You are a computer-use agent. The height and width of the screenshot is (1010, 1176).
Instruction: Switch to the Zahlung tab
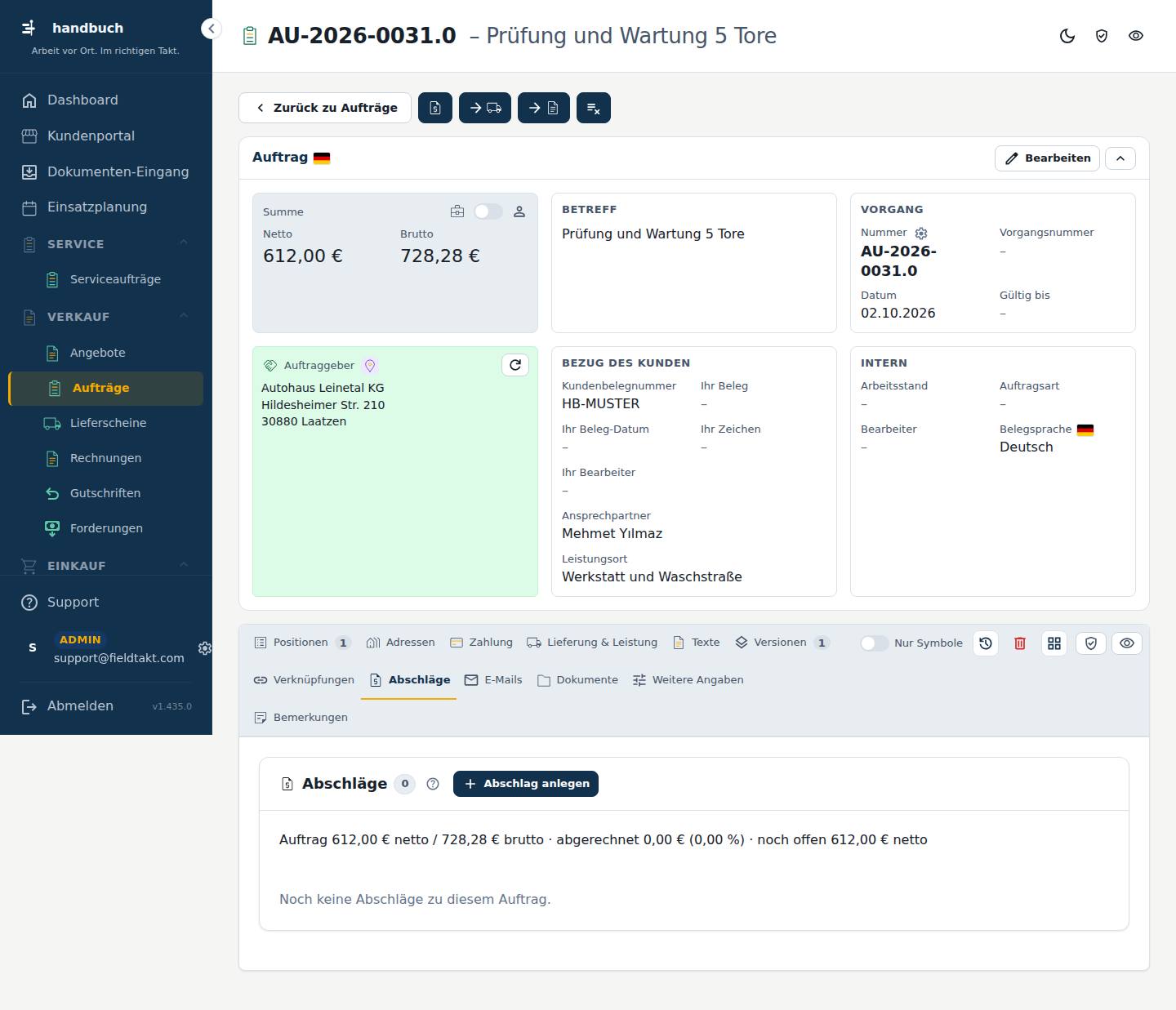[x=482, y=643]
